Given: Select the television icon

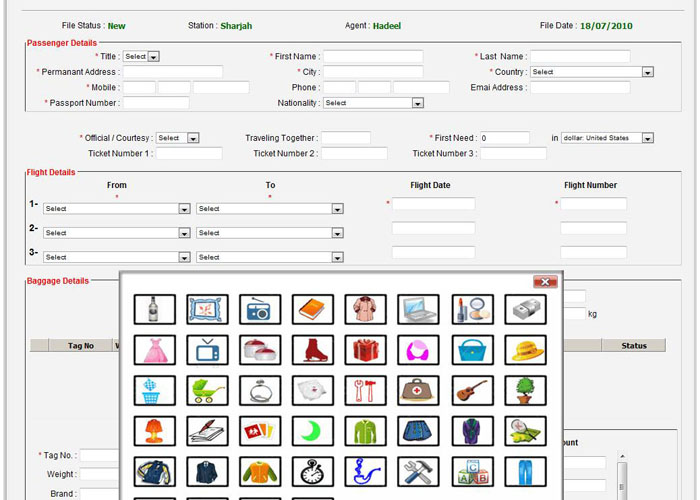Looking at the screenshot, I should [x=207, y=350].
